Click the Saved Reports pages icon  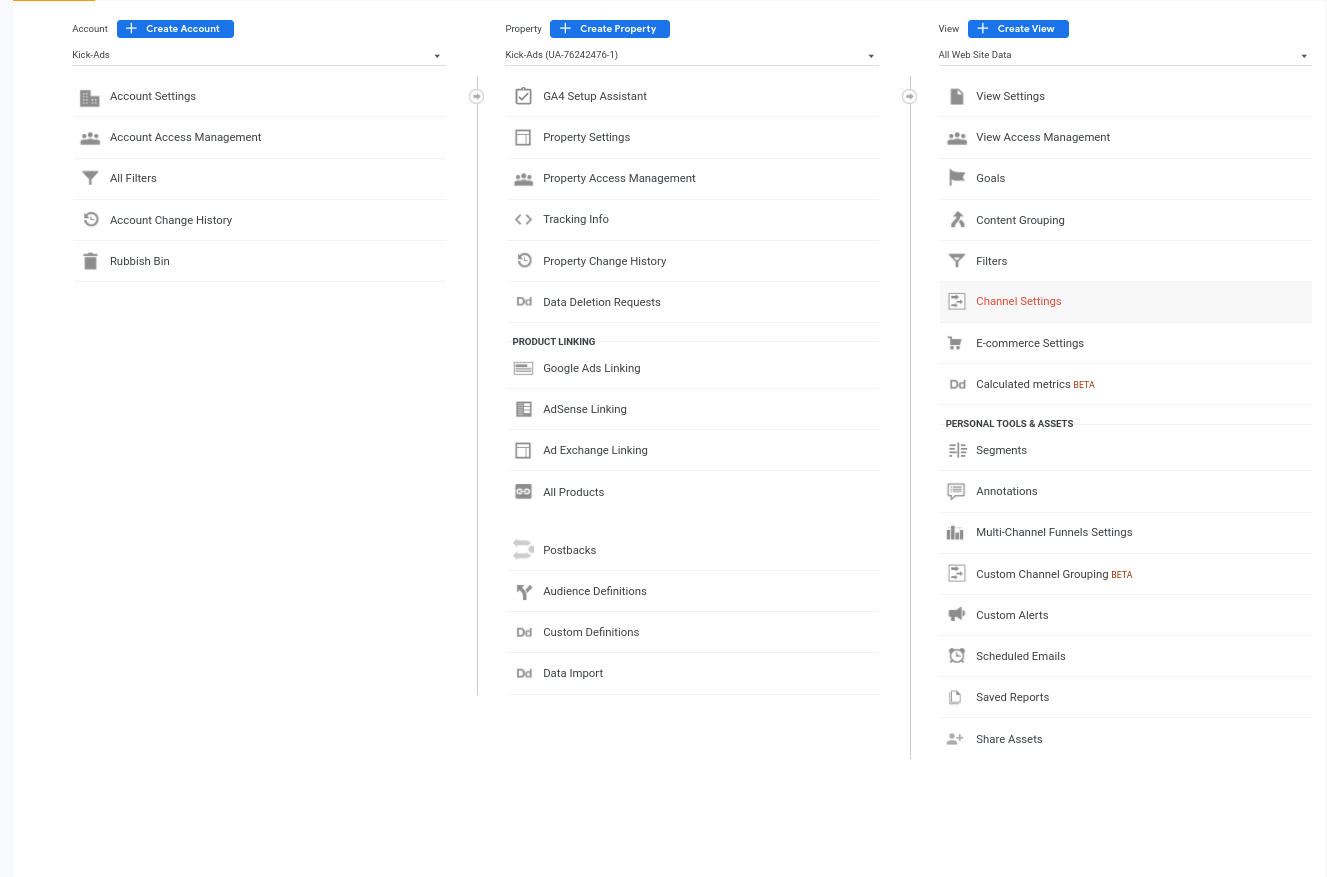click(x=956, y=697)
